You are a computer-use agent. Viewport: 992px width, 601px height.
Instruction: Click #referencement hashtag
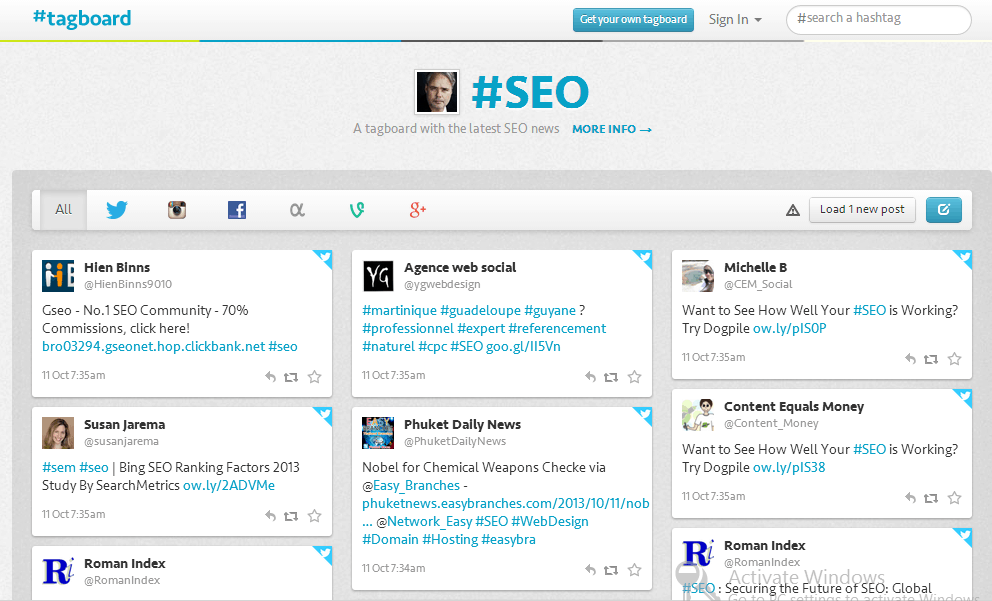[557, 328]
